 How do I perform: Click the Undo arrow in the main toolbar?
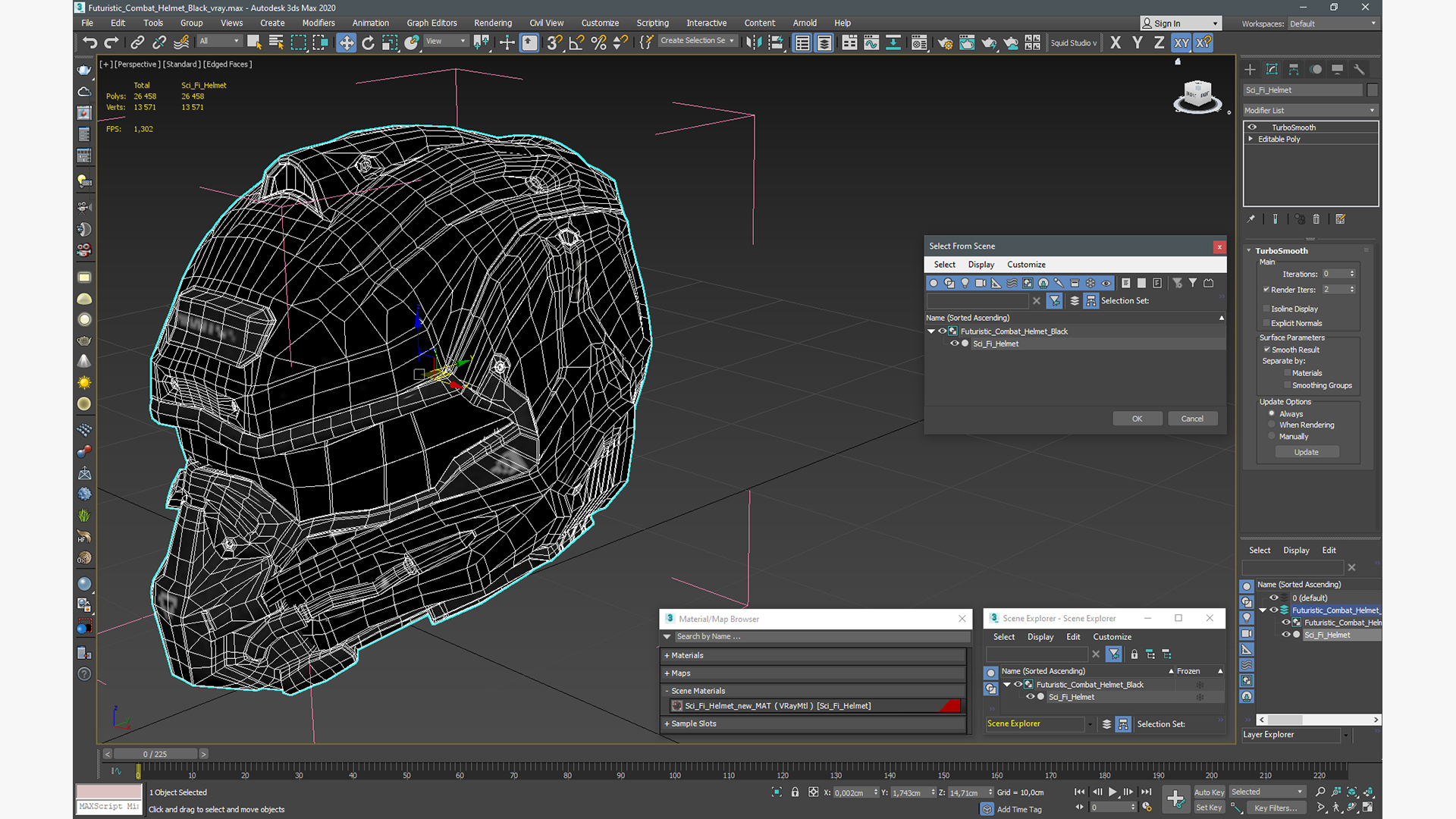click(x=90, y=42)
